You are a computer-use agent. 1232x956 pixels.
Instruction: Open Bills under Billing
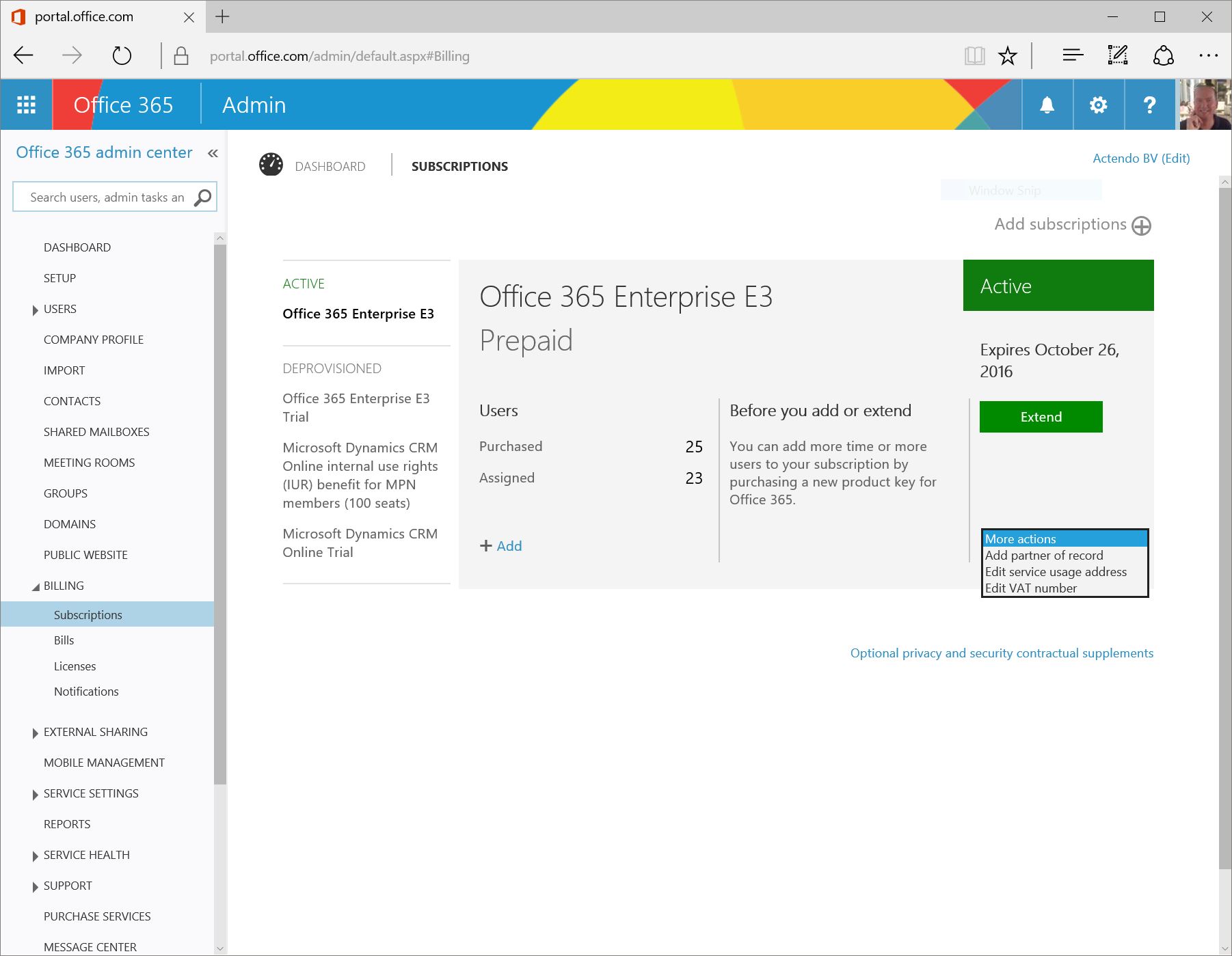pyautogui.click(x=64, y=640)
